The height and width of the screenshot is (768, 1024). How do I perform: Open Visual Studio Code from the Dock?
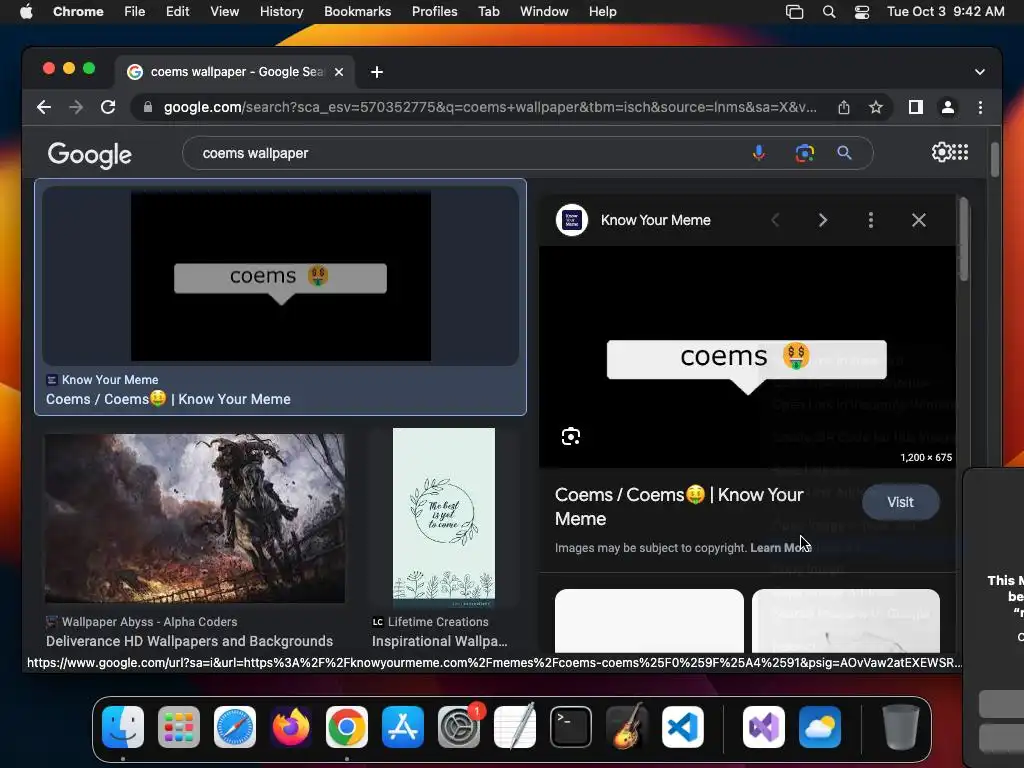tap(683, 726)
